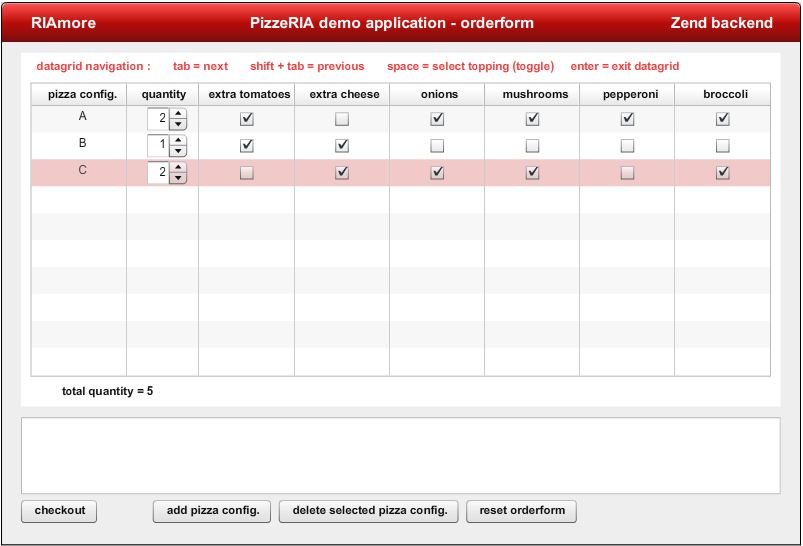The image size is (803, 546).
Task: Select the mushrooms column header
Action: click(x=533, y=94)
